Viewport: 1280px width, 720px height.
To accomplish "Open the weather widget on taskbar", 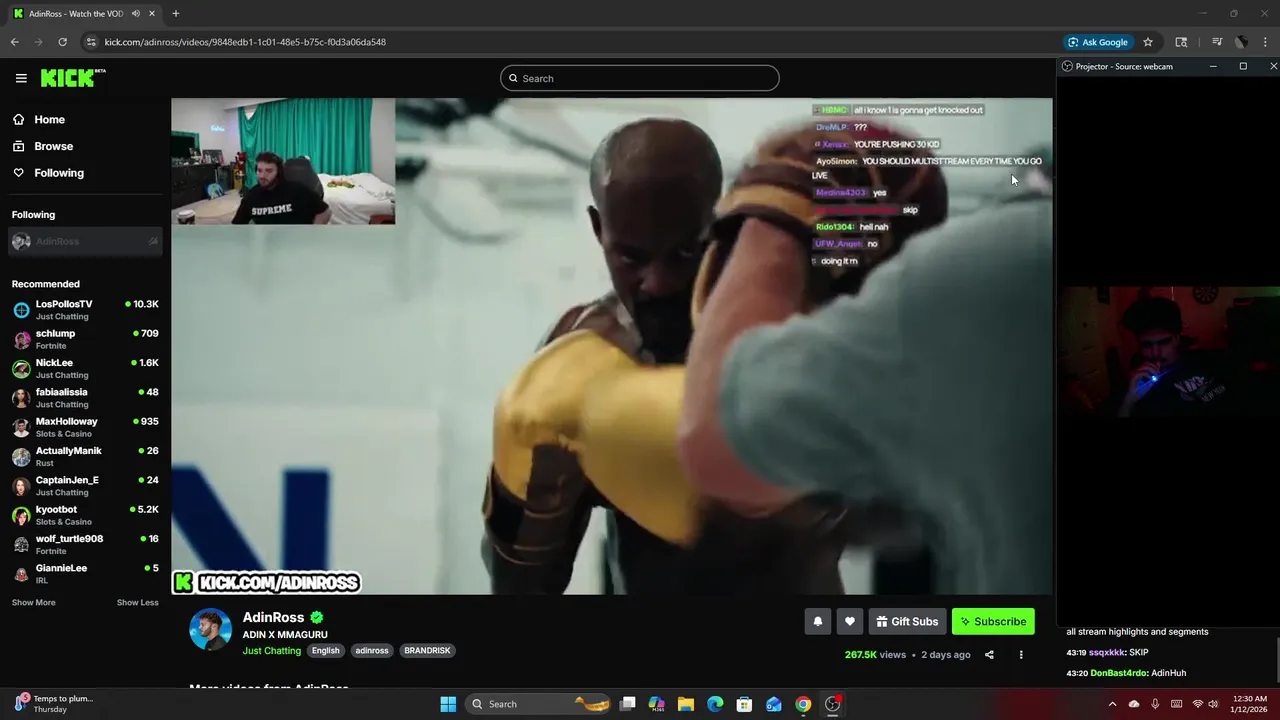I will coord(55,704).
